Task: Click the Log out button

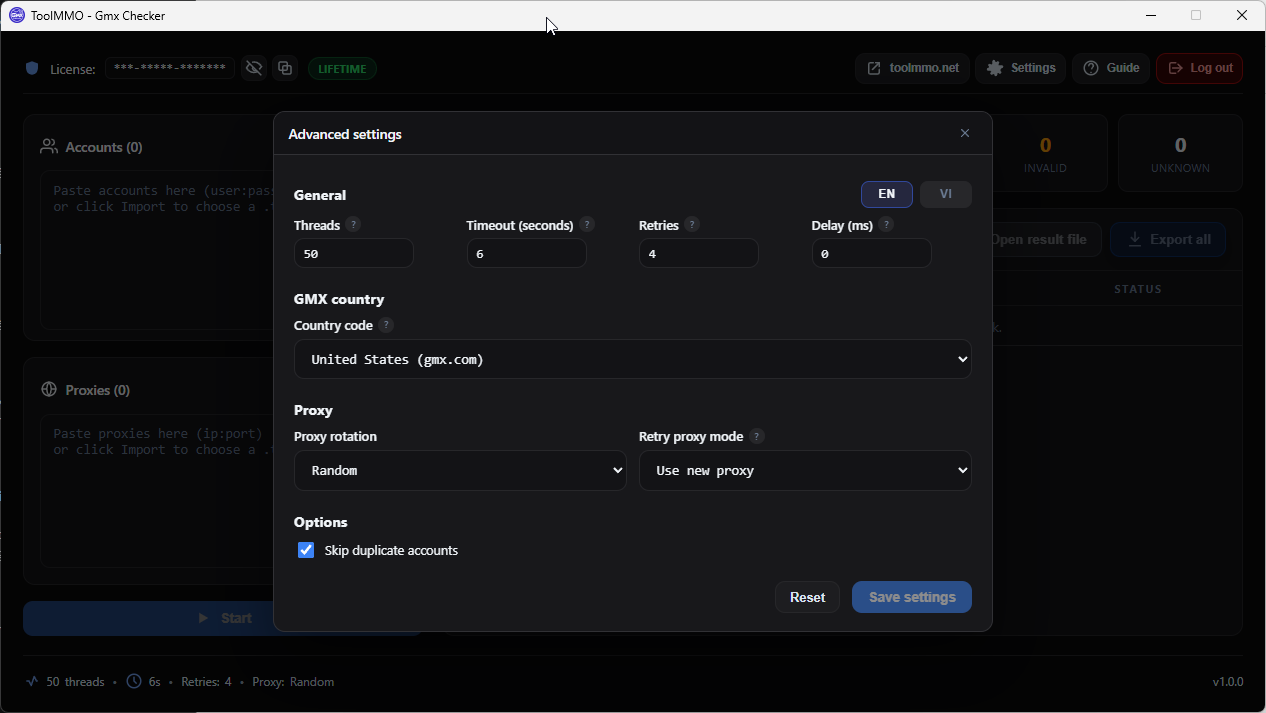Action: click(x=1200, y=68)
